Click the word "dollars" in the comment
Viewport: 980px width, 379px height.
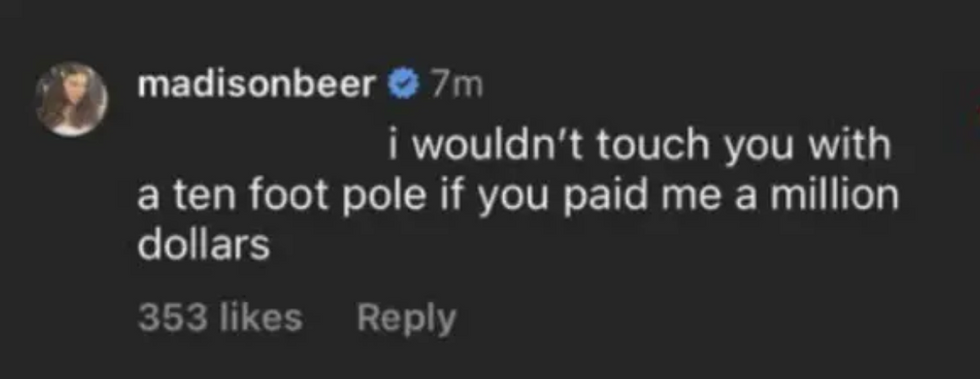point(203,246)
